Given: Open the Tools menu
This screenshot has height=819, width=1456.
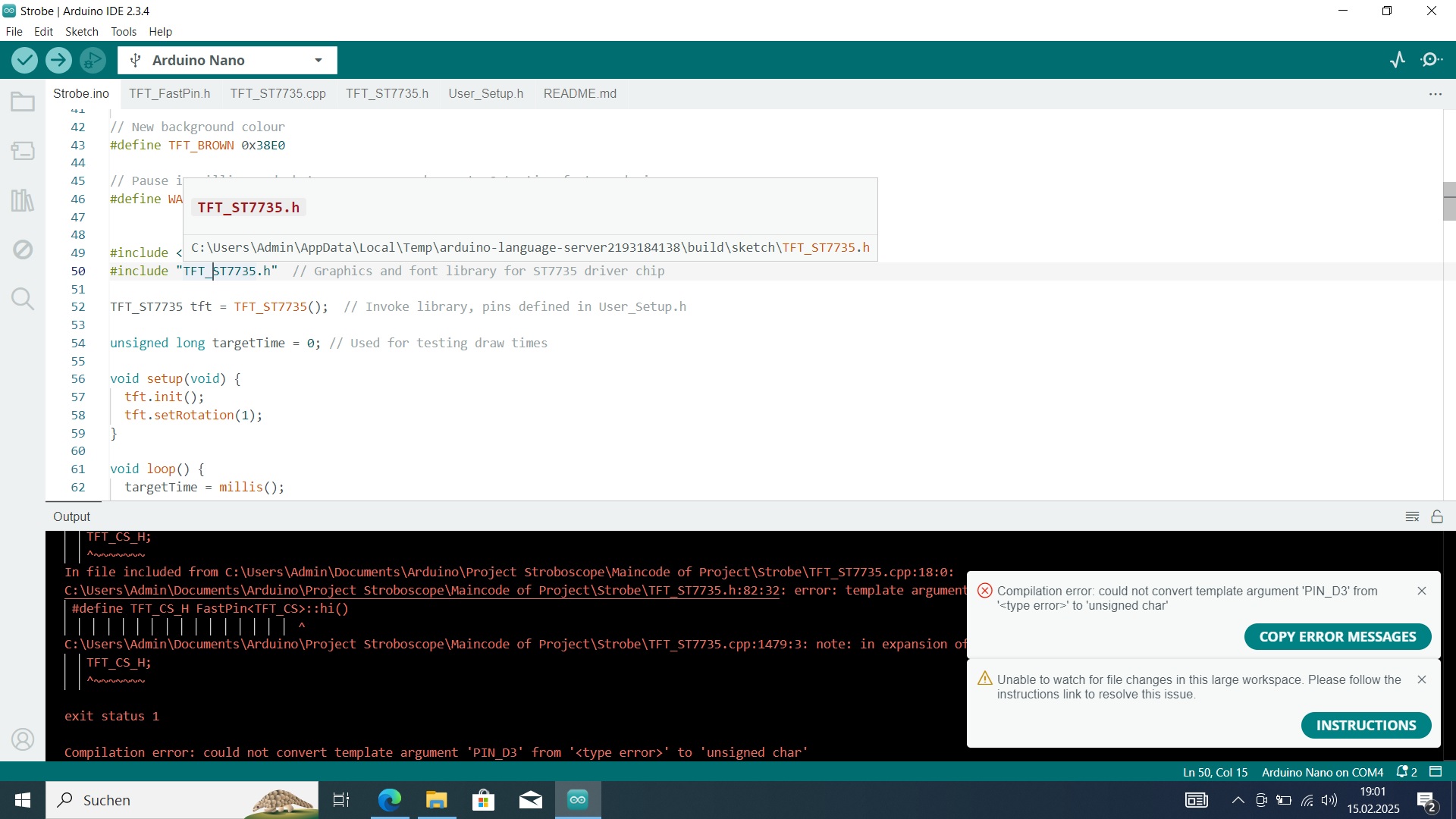Looking at the screenshot, I should 124,32.
